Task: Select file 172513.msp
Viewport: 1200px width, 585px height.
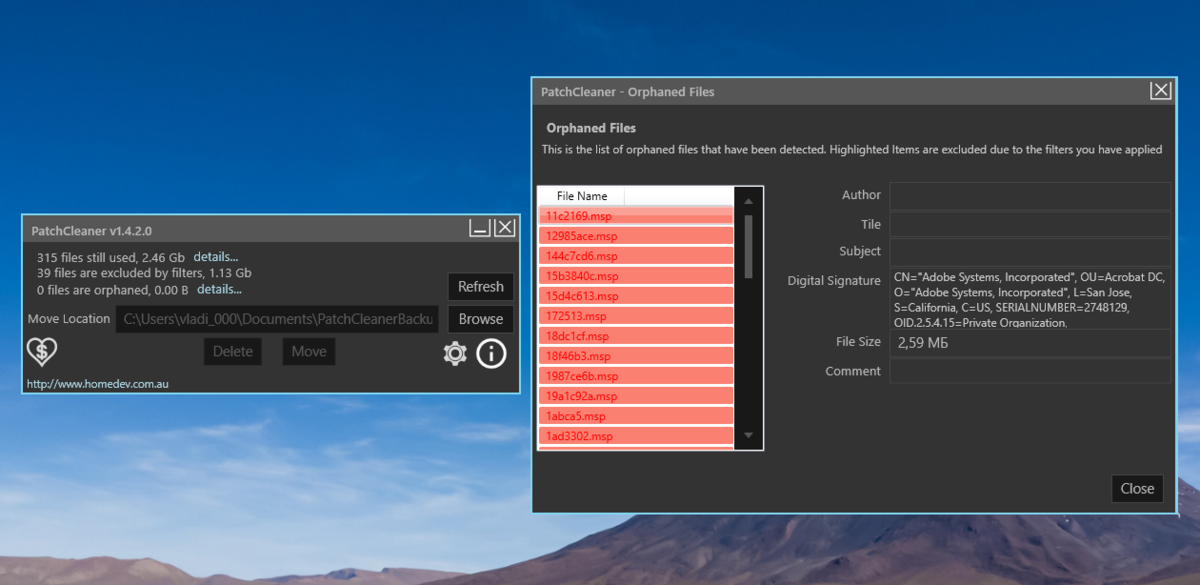Action: click(x=636, y=316)
